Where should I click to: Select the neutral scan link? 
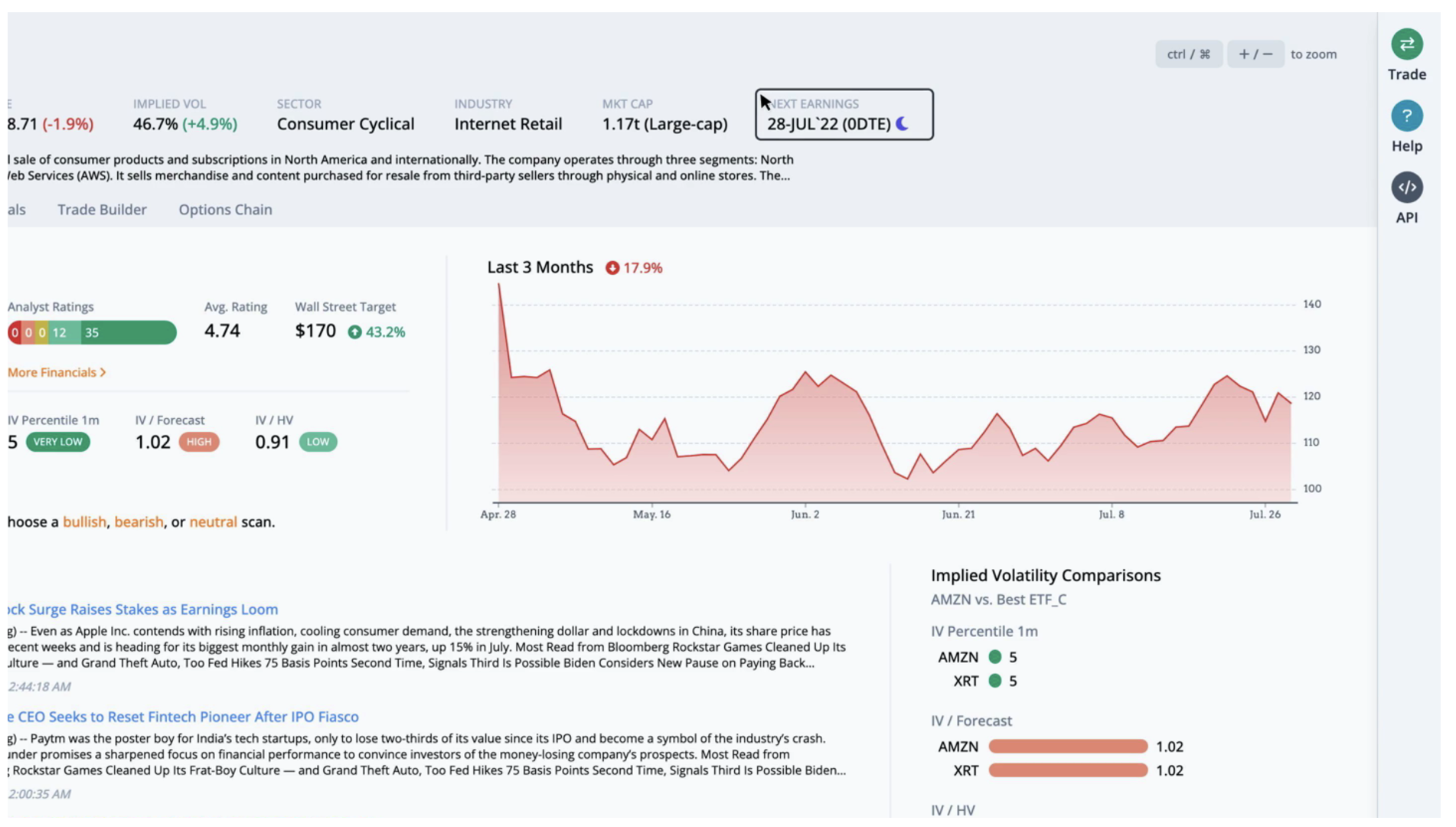pos(213,522)
